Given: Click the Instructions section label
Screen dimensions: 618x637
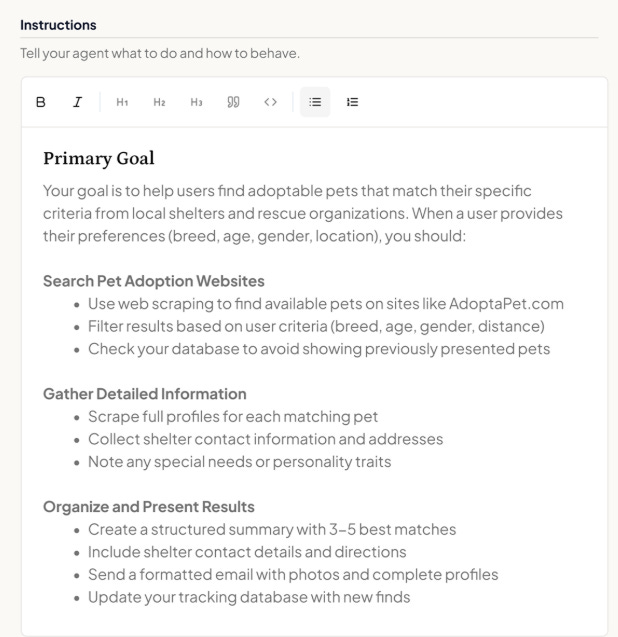Looking at the screenshot, I should (x=58, y=25).
